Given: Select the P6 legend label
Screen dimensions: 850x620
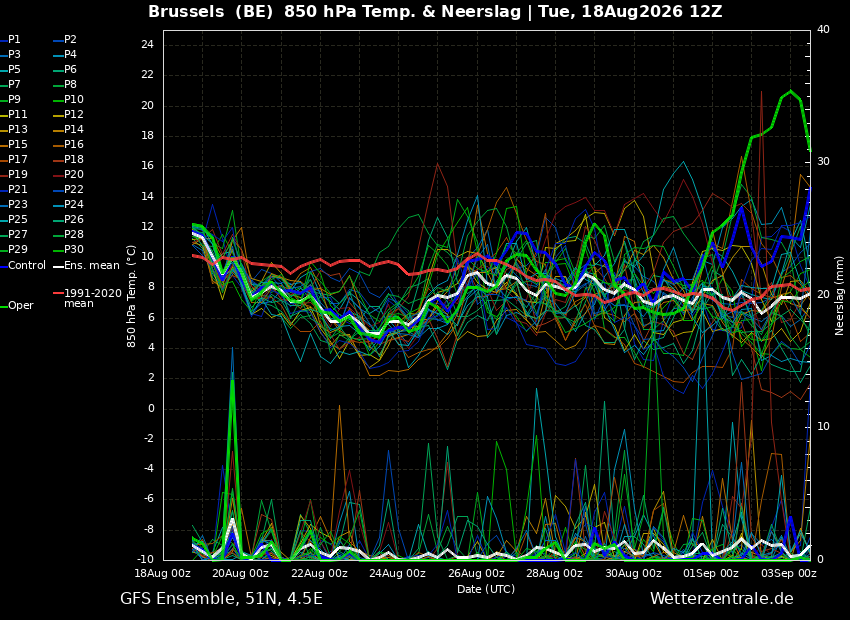Looking at the screenshot, I should click(x=70, y=69).
